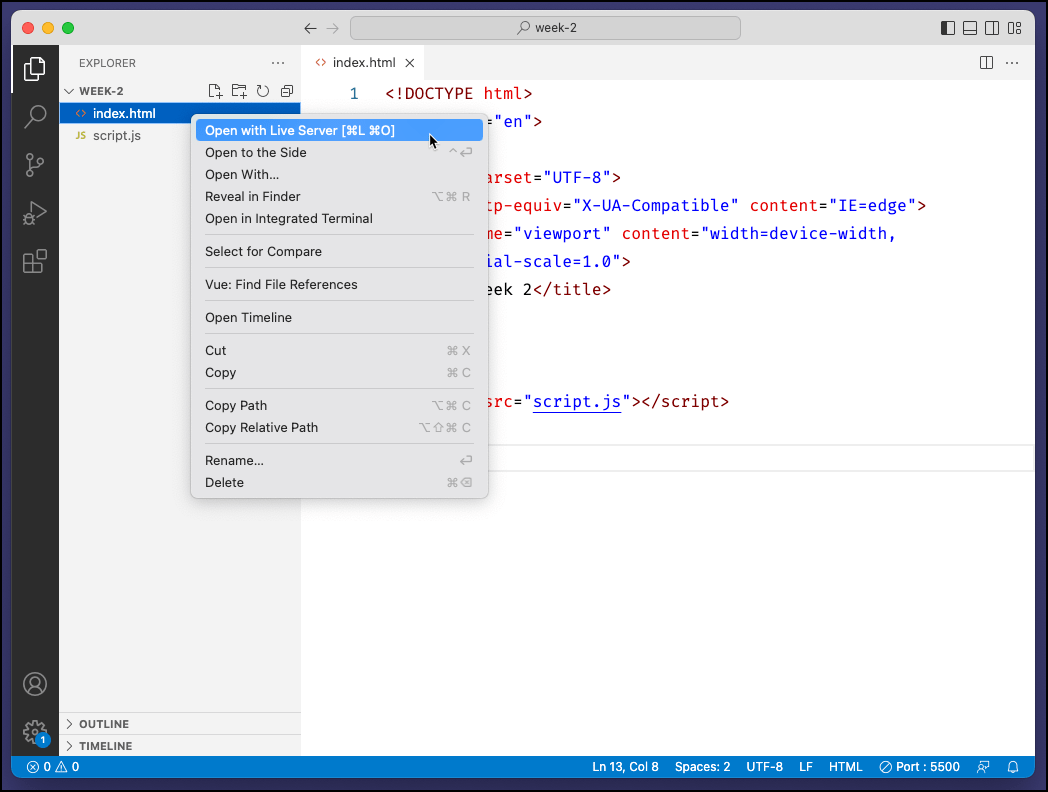The width and height of the screenshot is (1048, 792).
Task: Open the Source Control view
Action: tap(35, 165)
